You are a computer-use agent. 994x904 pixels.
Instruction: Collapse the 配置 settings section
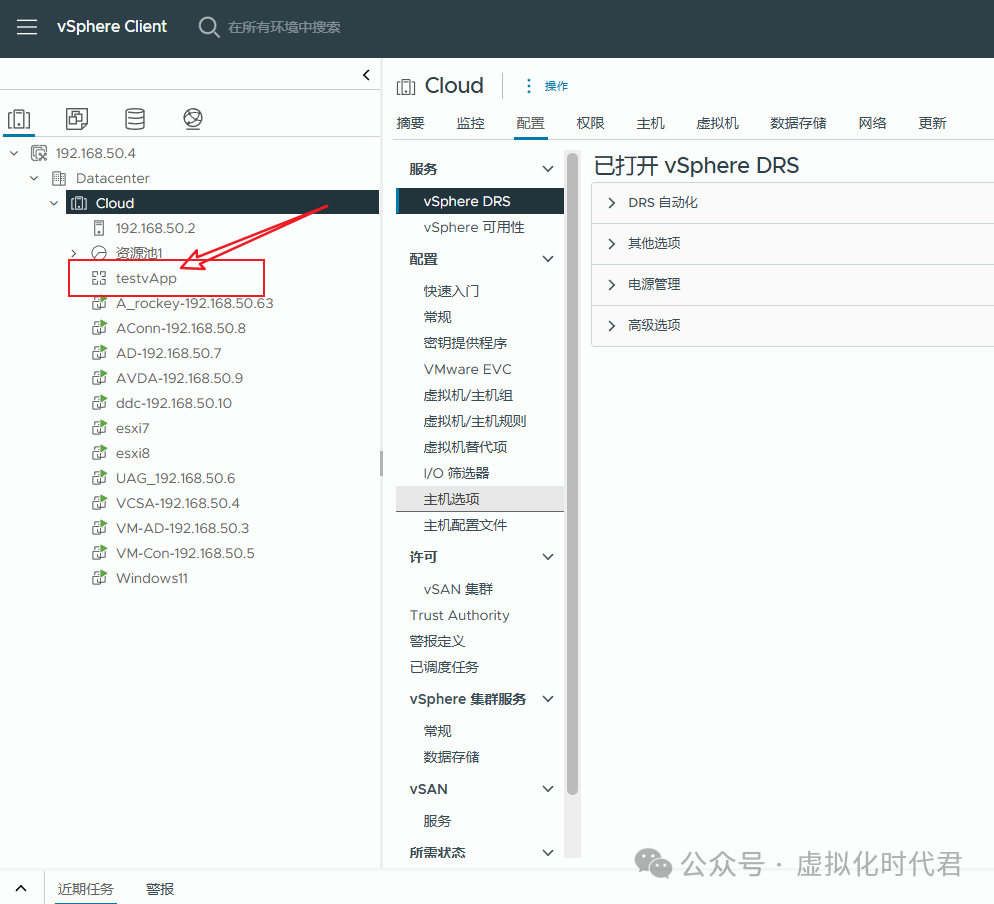548,259
